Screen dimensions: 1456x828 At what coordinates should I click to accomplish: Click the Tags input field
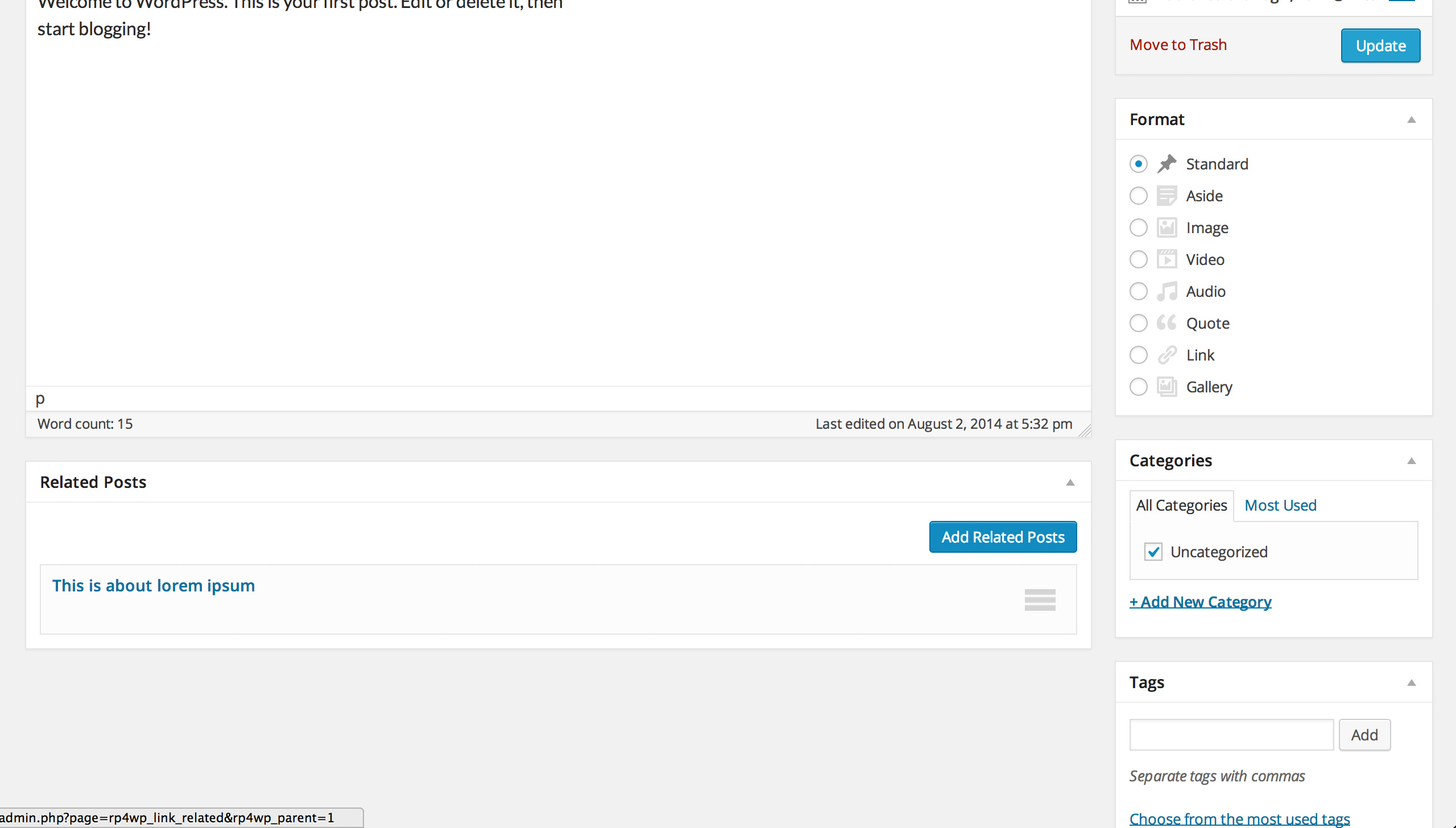pos(1231,734)
